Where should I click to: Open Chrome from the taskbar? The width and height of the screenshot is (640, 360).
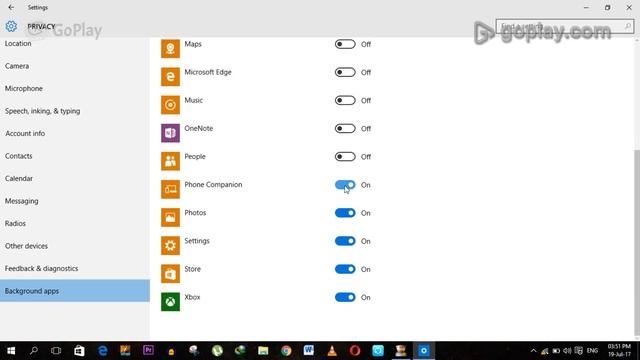pyautogui.click(x=286, y=351)
